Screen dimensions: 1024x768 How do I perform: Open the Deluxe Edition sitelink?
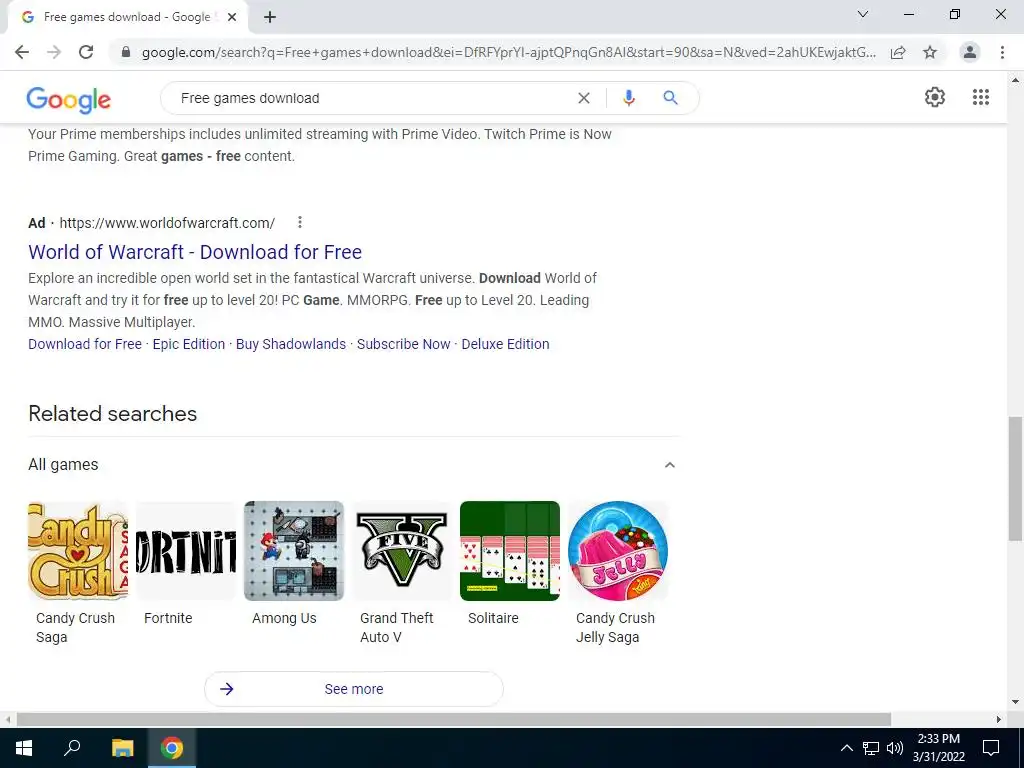(x=505, y=344)
